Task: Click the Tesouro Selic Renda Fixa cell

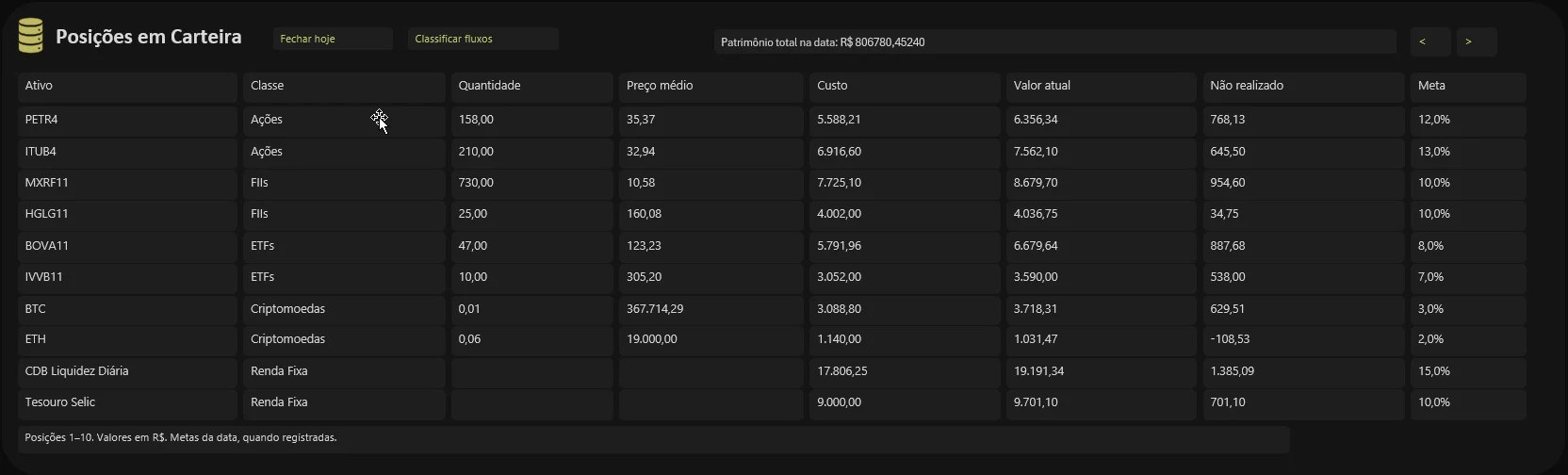Action: (x=344, y=402)
